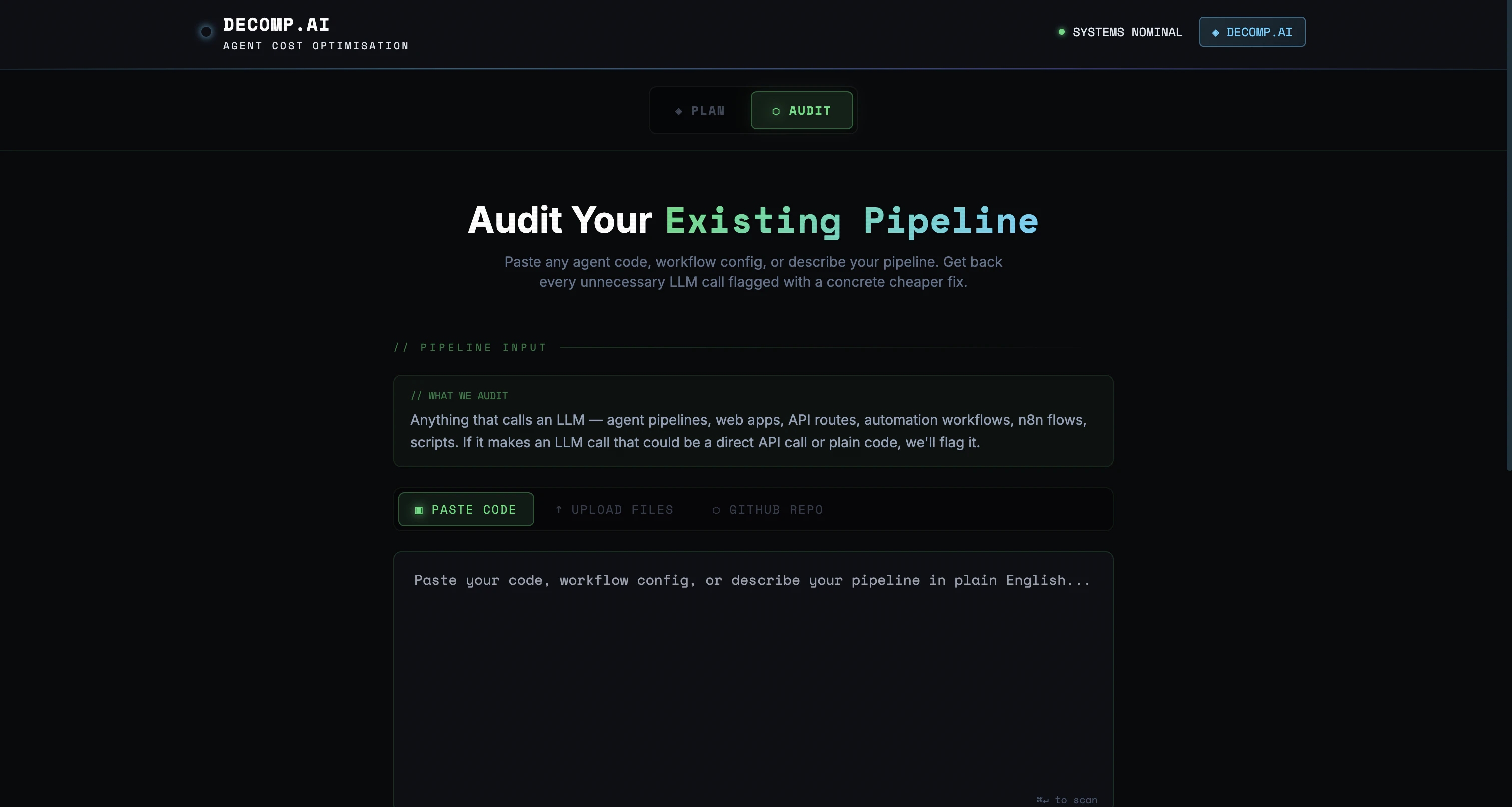The height and width of the screenshot is (807, 1512).
Task: Click the 'Paste any agent code' subtitle paragraph
Action: click(x=753, y=272)
